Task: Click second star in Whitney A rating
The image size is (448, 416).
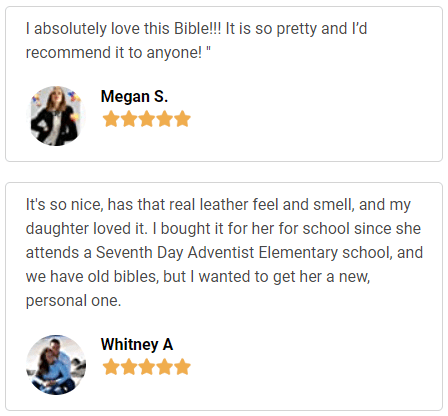Action: point(129,367)
